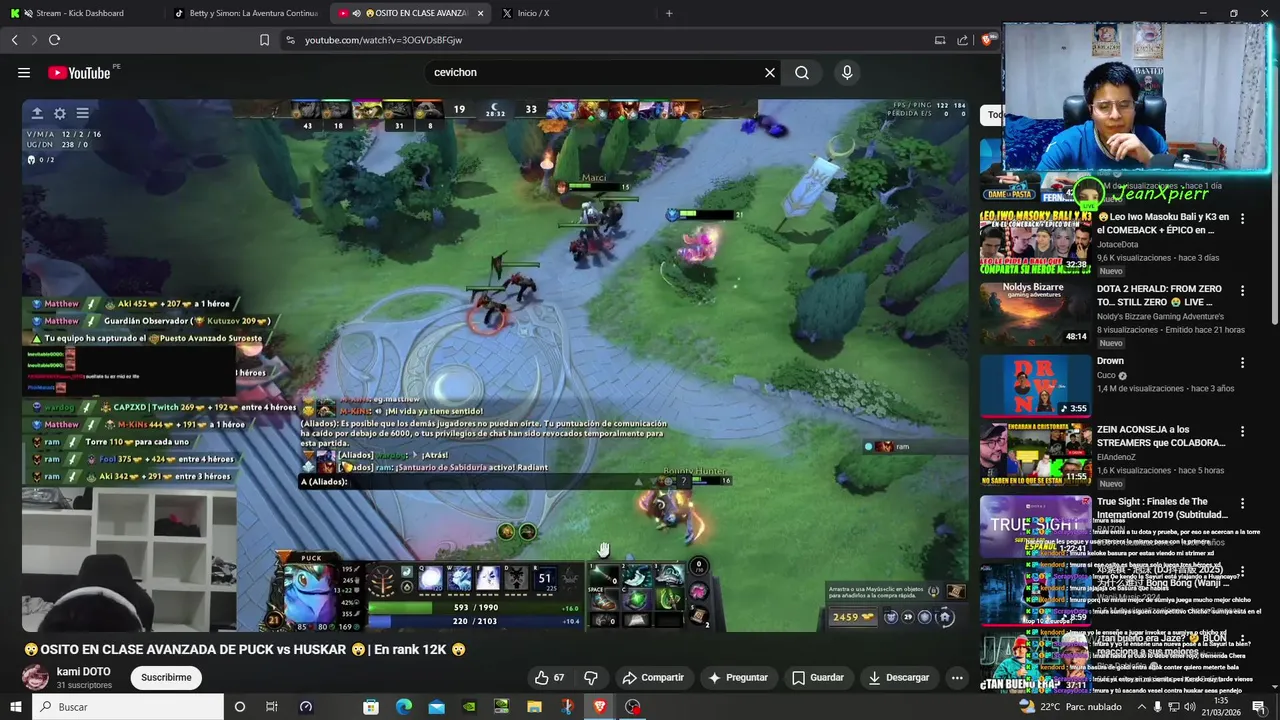
Task: Click the Compartir share button
Action: [653, 677]
